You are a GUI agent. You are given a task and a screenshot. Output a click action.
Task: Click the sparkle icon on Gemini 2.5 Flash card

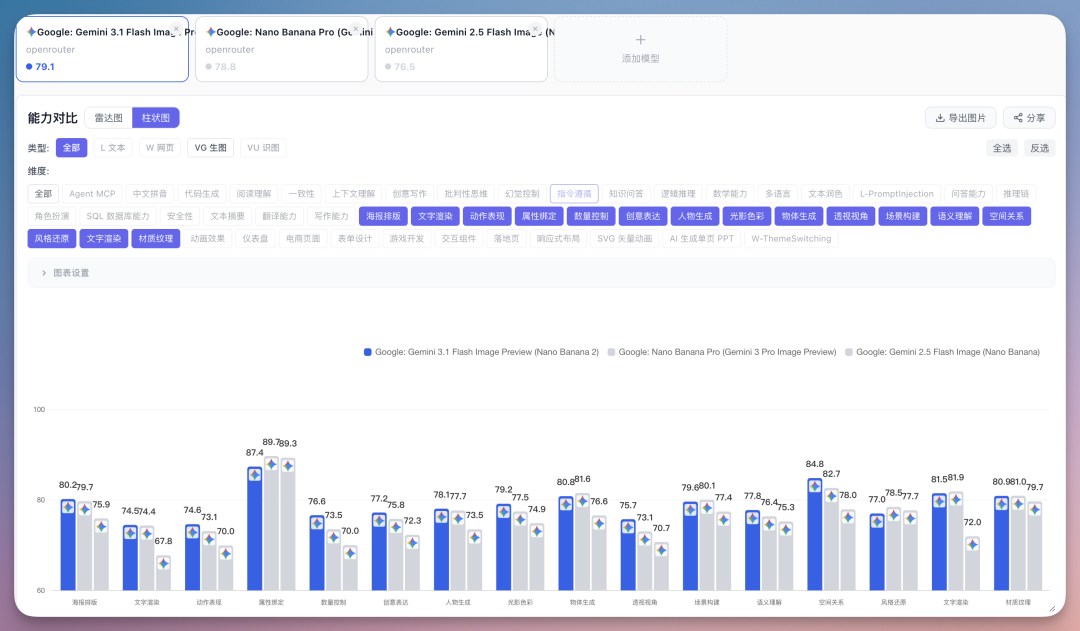tap(391, 32)
